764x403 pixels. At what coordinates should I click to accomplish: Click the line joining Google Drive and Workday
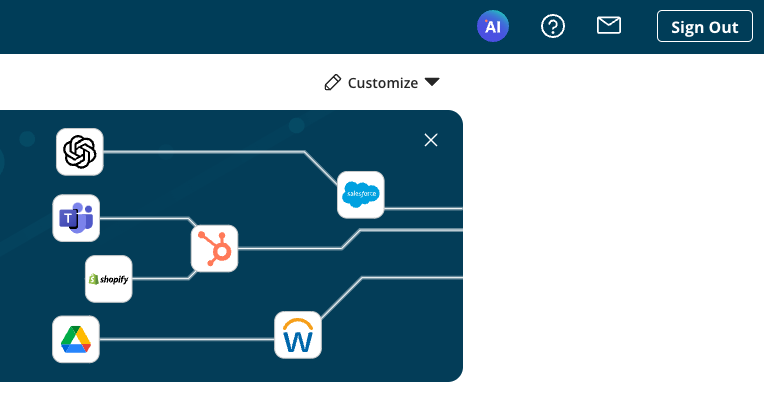187,339
